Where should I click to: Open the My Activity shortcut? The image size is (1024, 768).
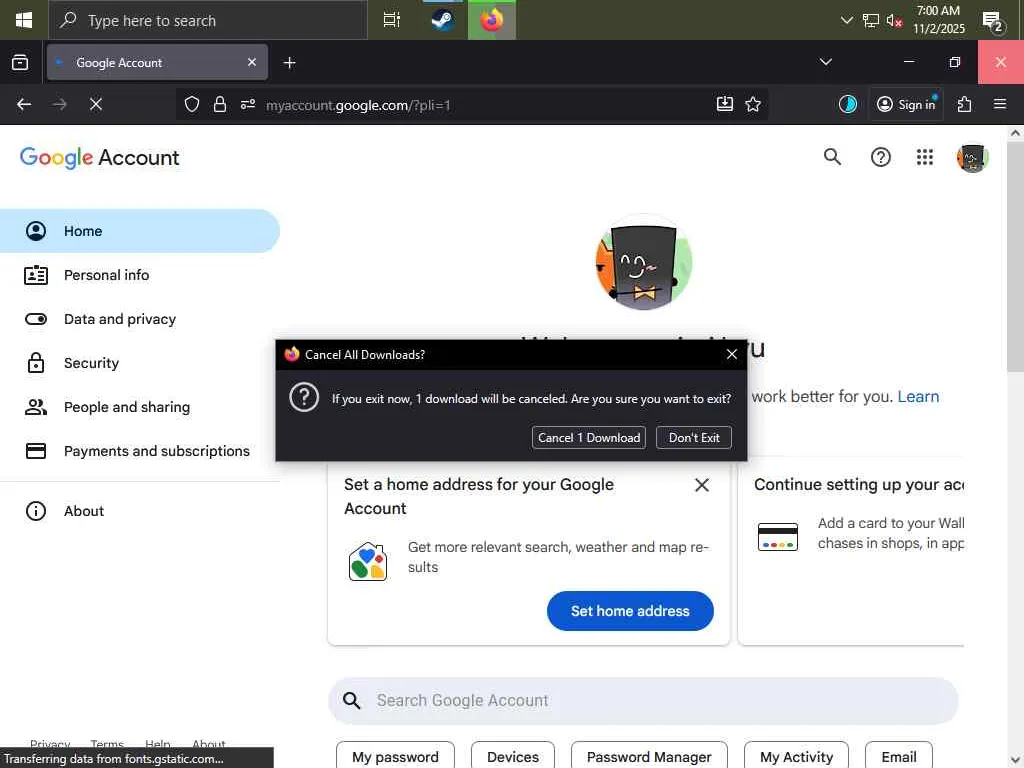tap(796, 756)
